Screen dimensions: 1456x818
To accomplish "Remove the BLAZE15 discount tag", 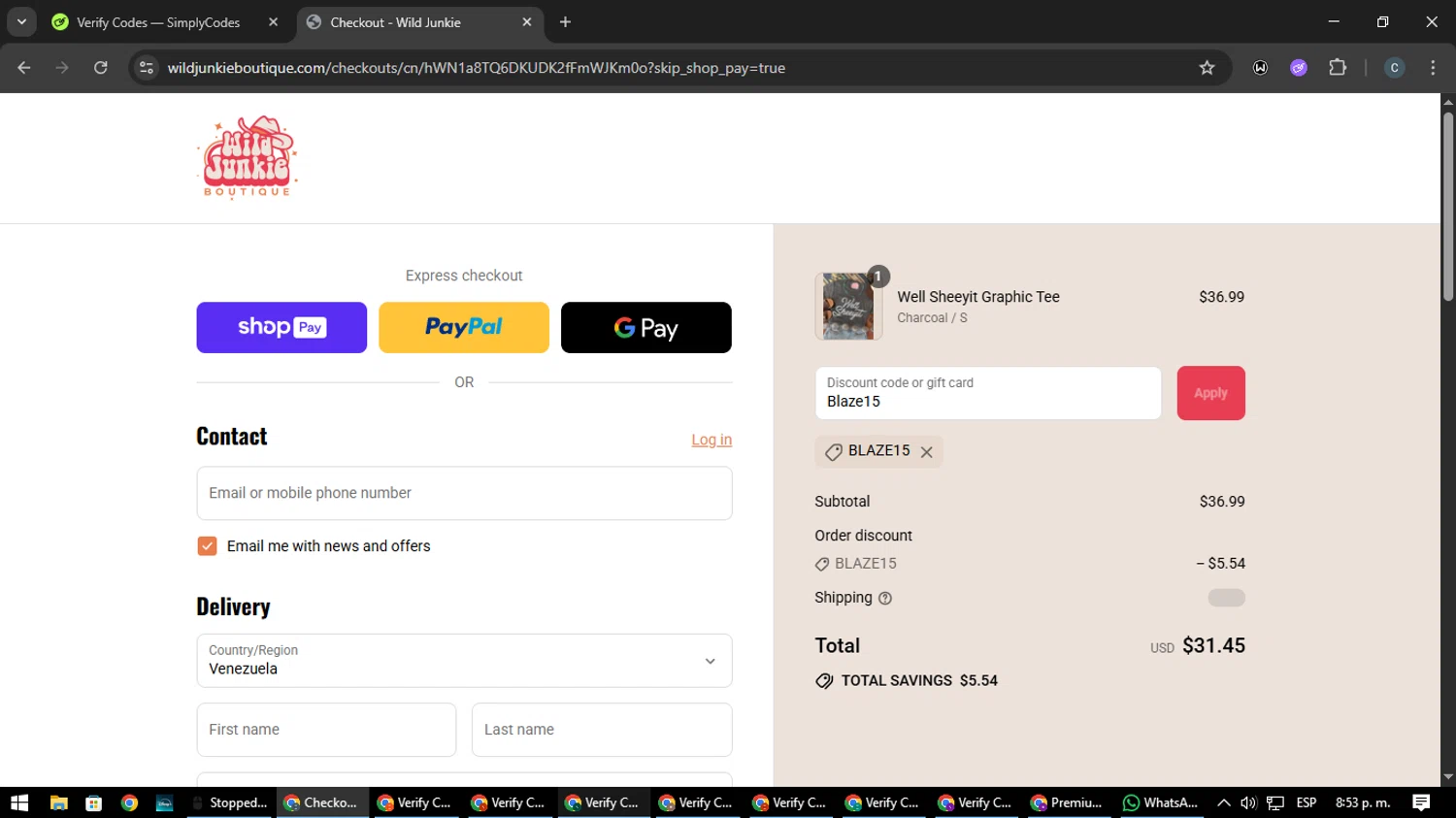I will tap(927, 452).
